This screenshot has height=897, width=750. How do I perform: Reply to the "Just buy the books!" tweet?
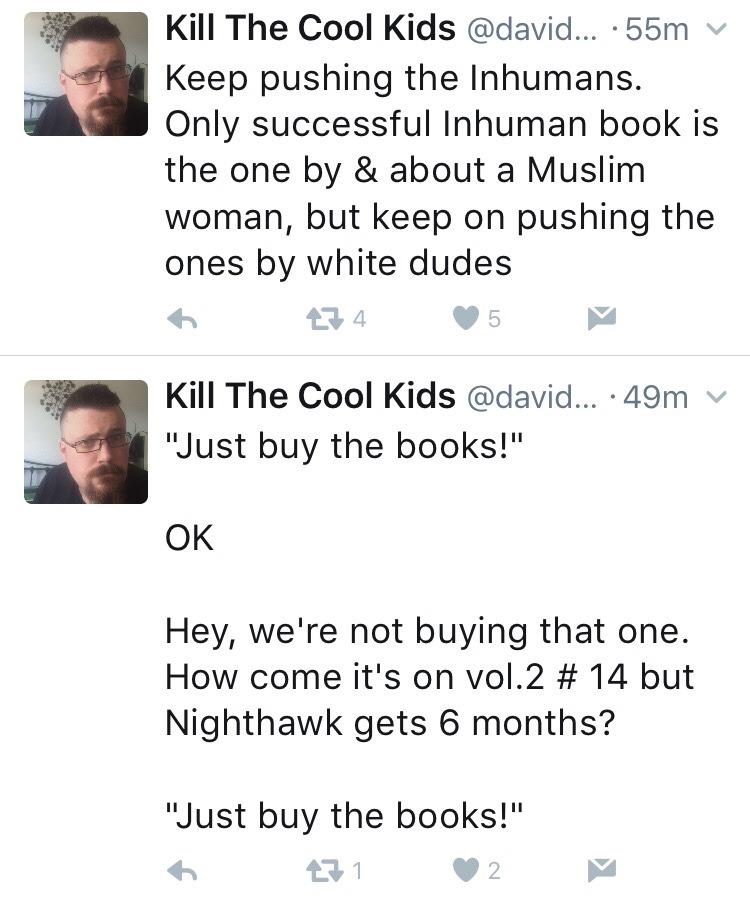[x=179, y=871]
